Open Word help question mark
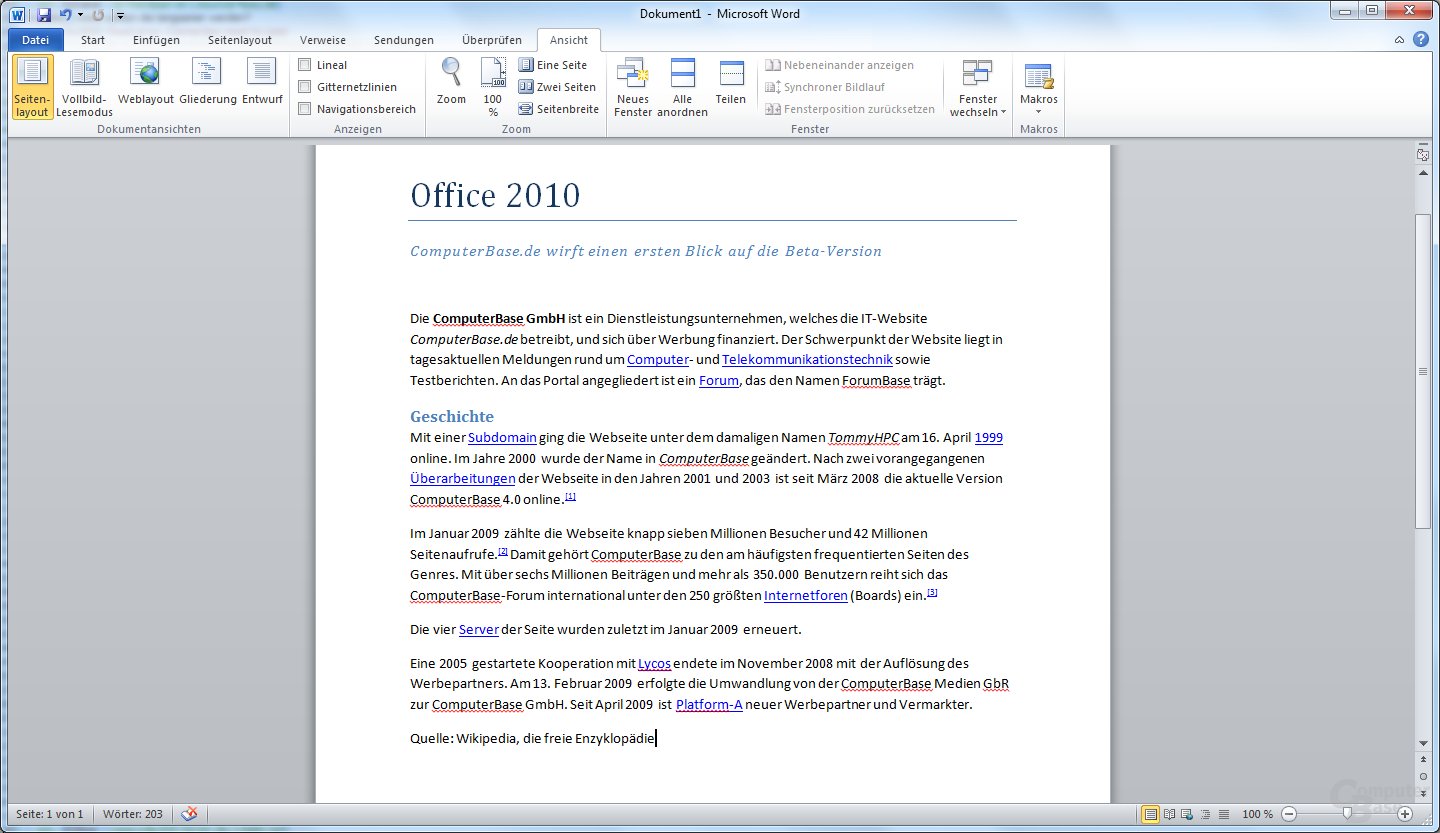The width and height of the screenshot is (1440, 833). tap(1420, 40)
